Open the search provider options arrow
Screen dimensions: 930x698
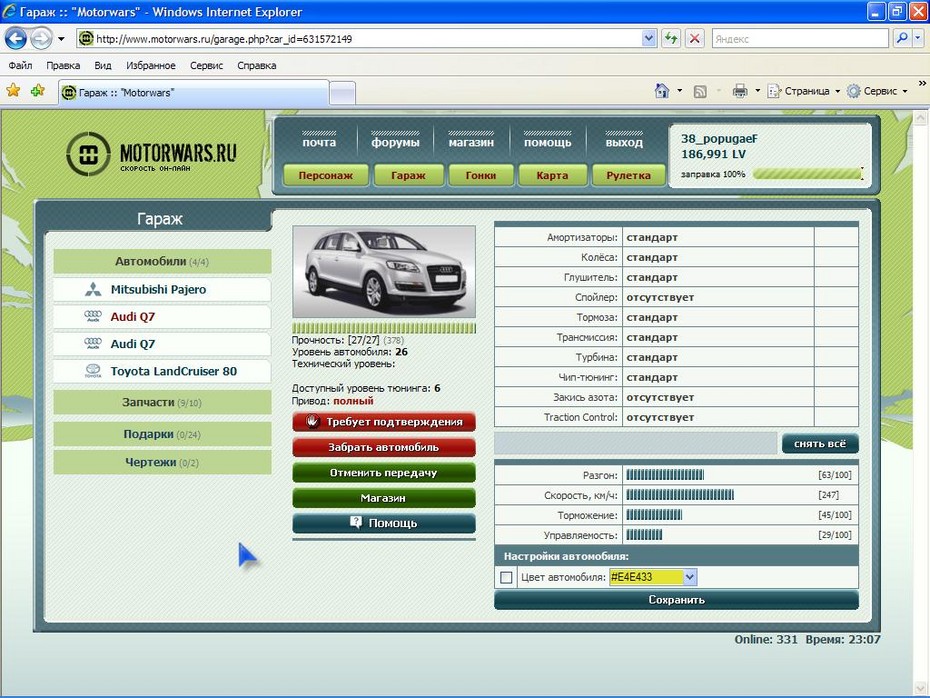click(918, 39)
